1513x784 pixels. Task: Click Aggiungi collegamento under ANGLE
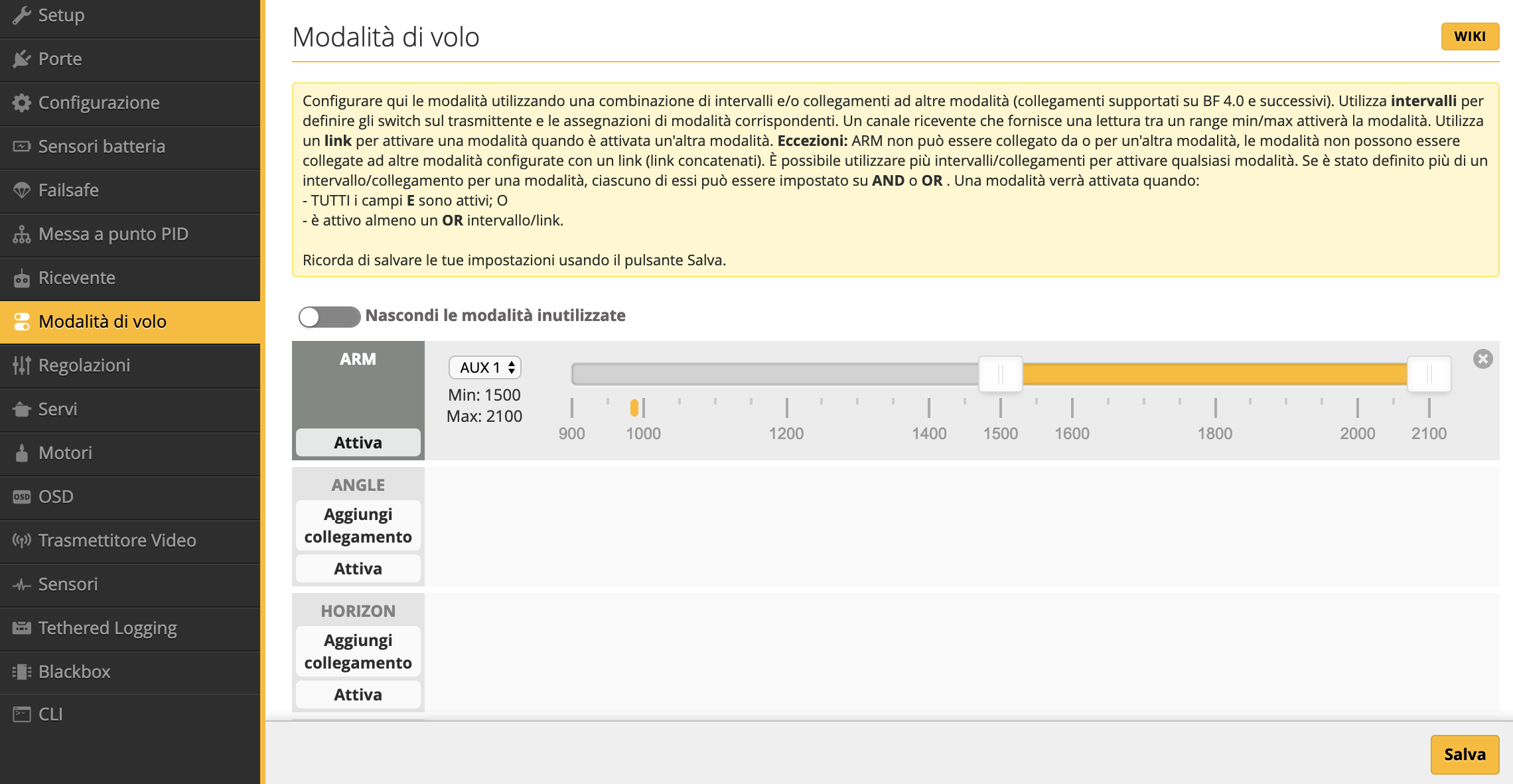coord(358,525)
